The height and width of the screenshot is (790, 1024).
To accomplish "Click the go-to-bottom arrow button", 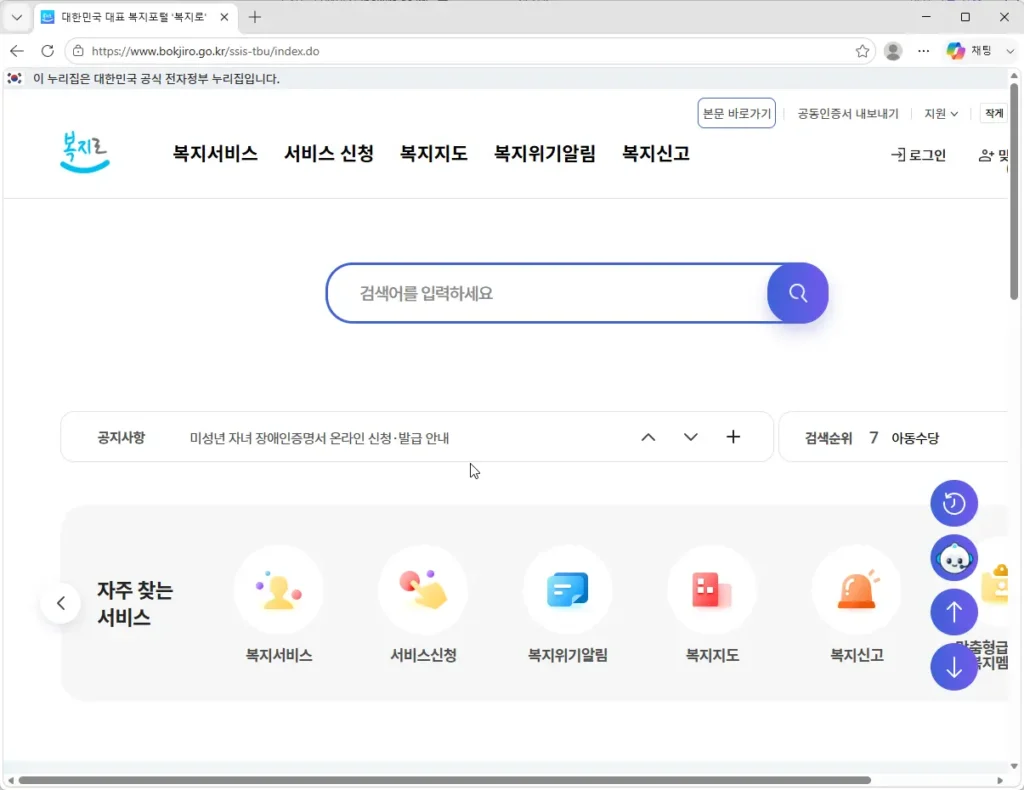I will (953, 667).
